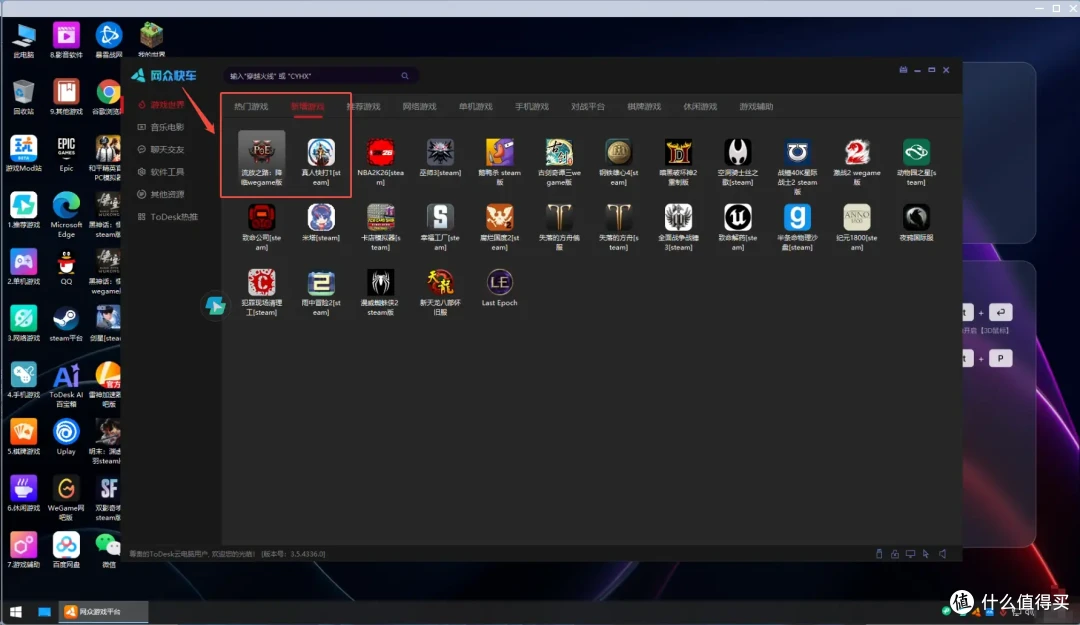Open ToDesk AI 百宝箱 desktop icon

click(66, 385)
